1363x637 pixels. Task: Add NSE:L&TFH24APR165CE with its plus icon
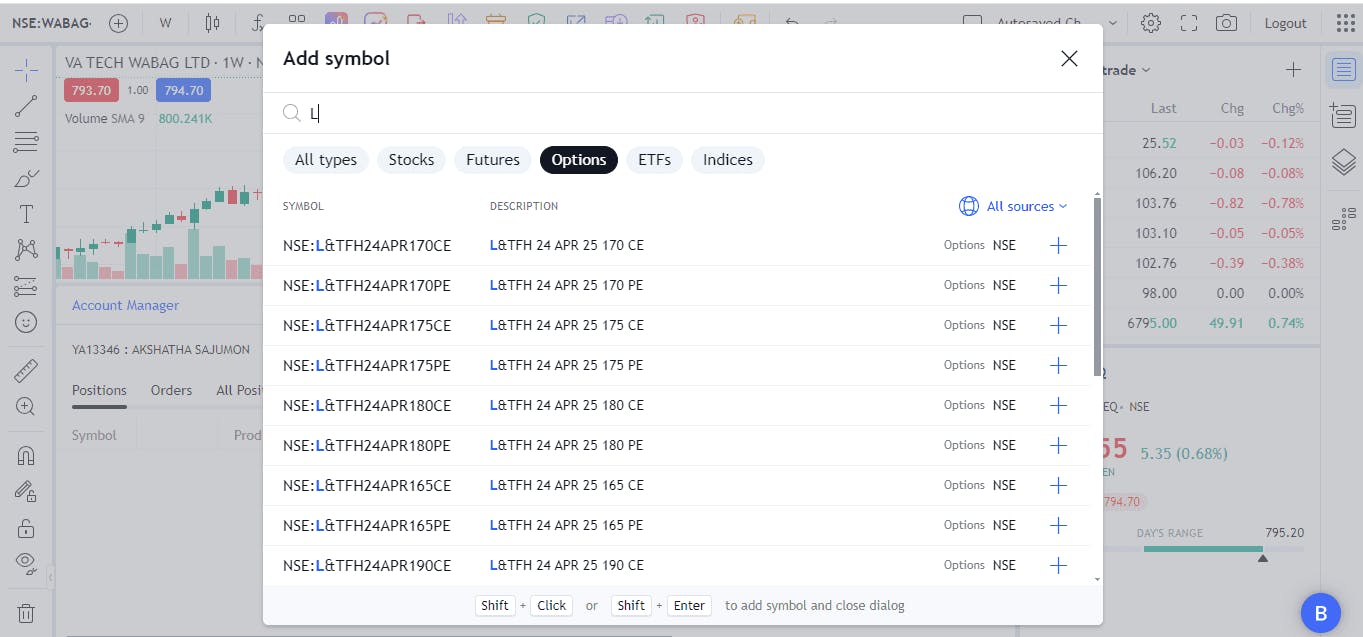point(1058,485)
